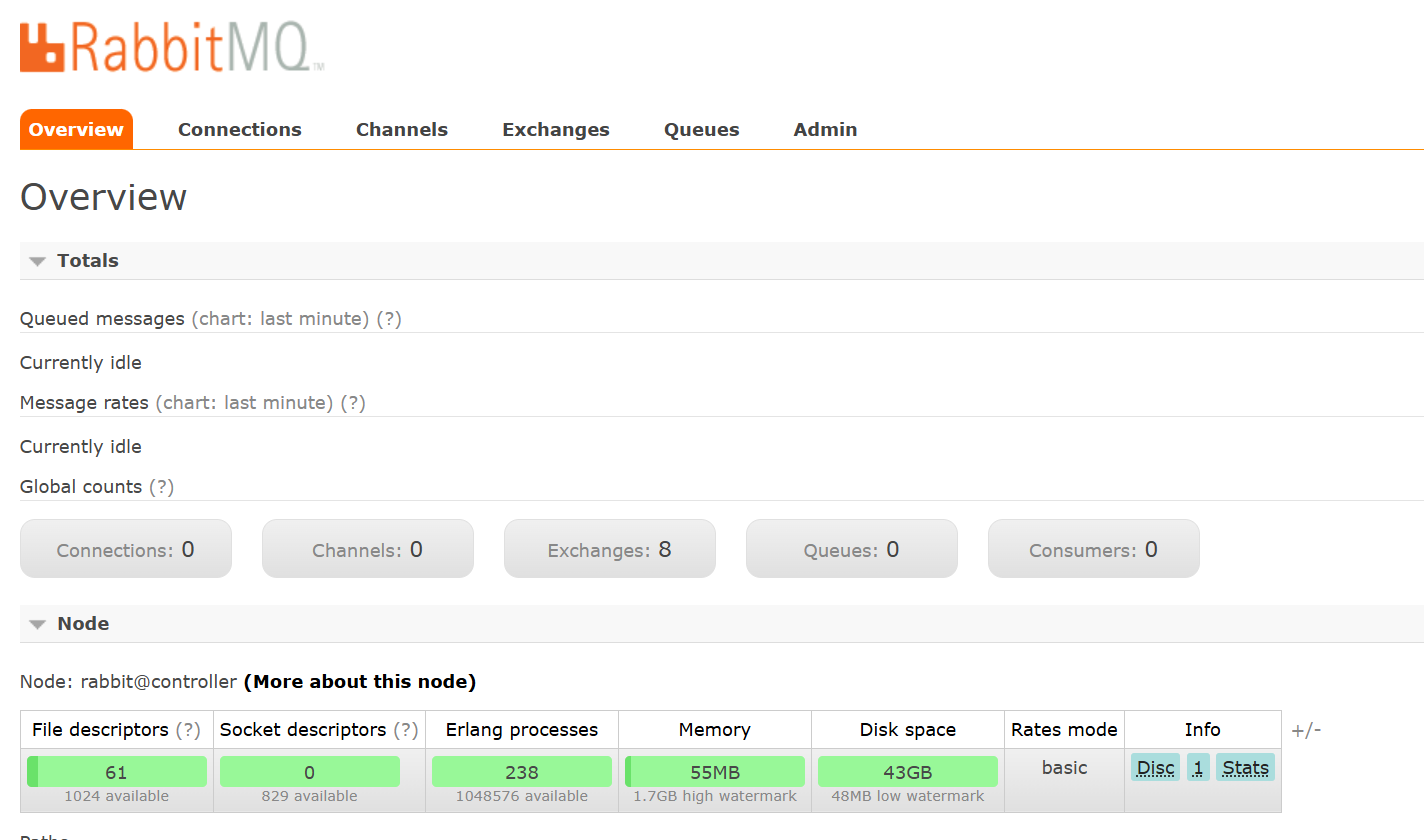Click the Info column header

click(1203, 730)
